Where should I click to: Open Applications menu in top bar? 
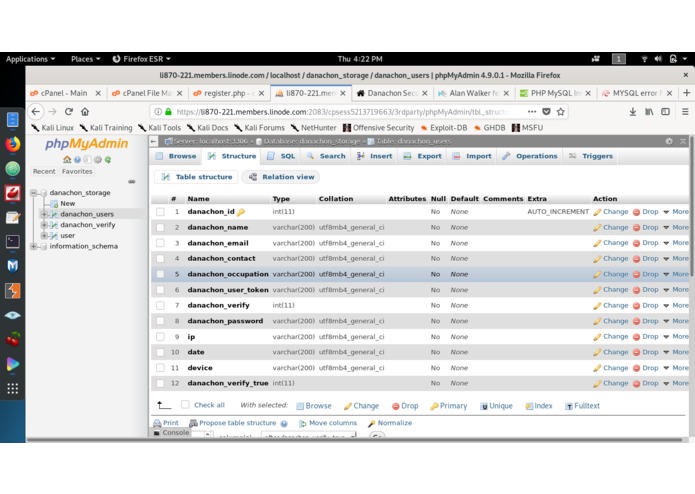(x=30, y=59)
